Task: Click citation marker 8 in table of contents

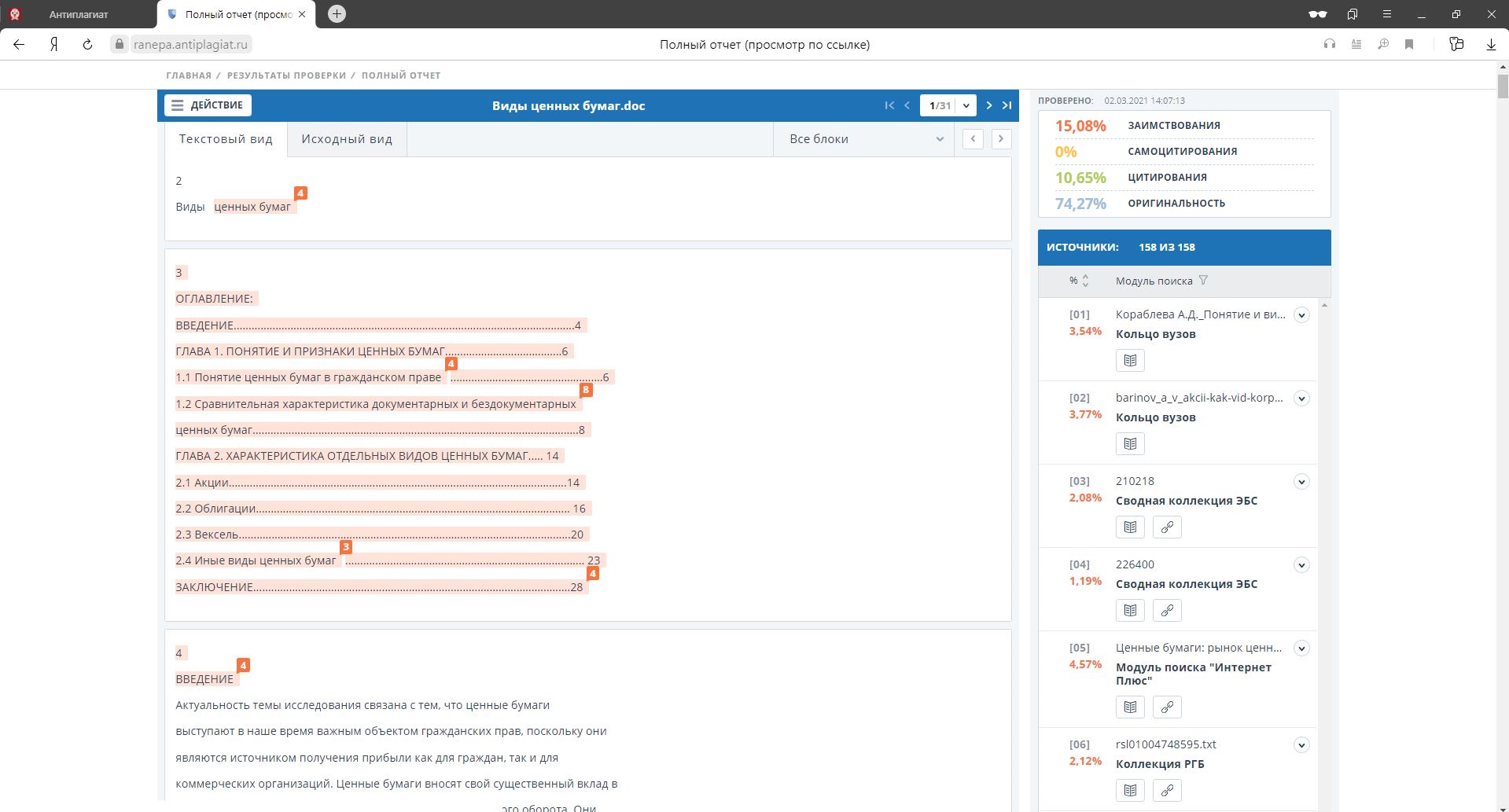Action: tap(585, 390)
